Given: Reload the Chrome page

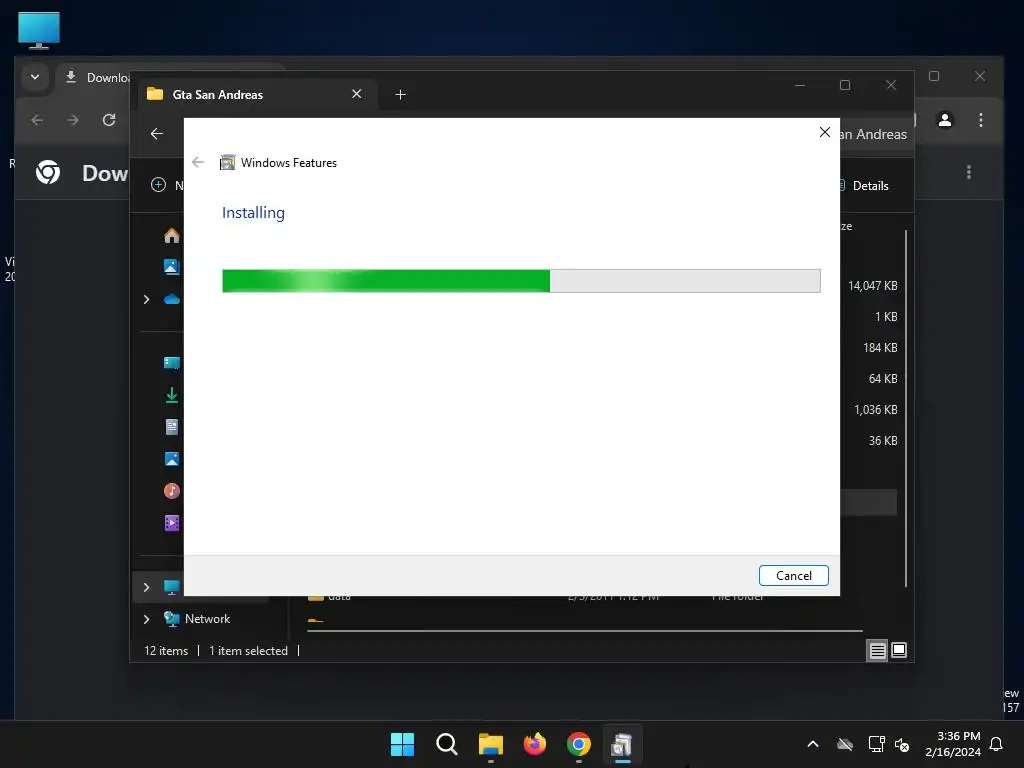Looking at the screenshot, I should tap(109, 120).
